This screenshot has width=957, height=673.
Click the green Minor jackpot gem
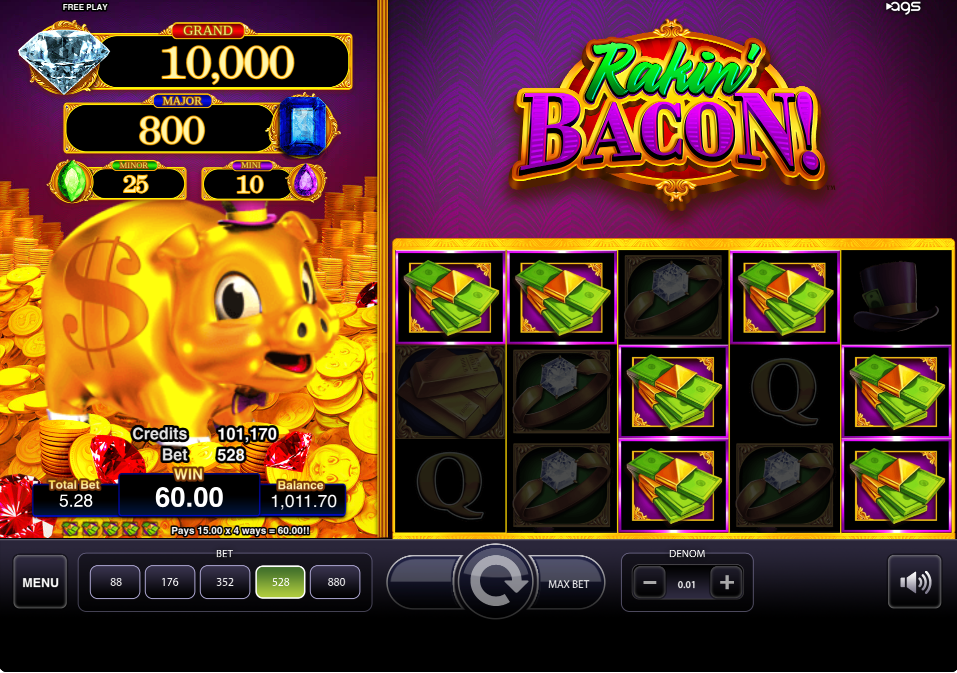(x=72, y=181)
